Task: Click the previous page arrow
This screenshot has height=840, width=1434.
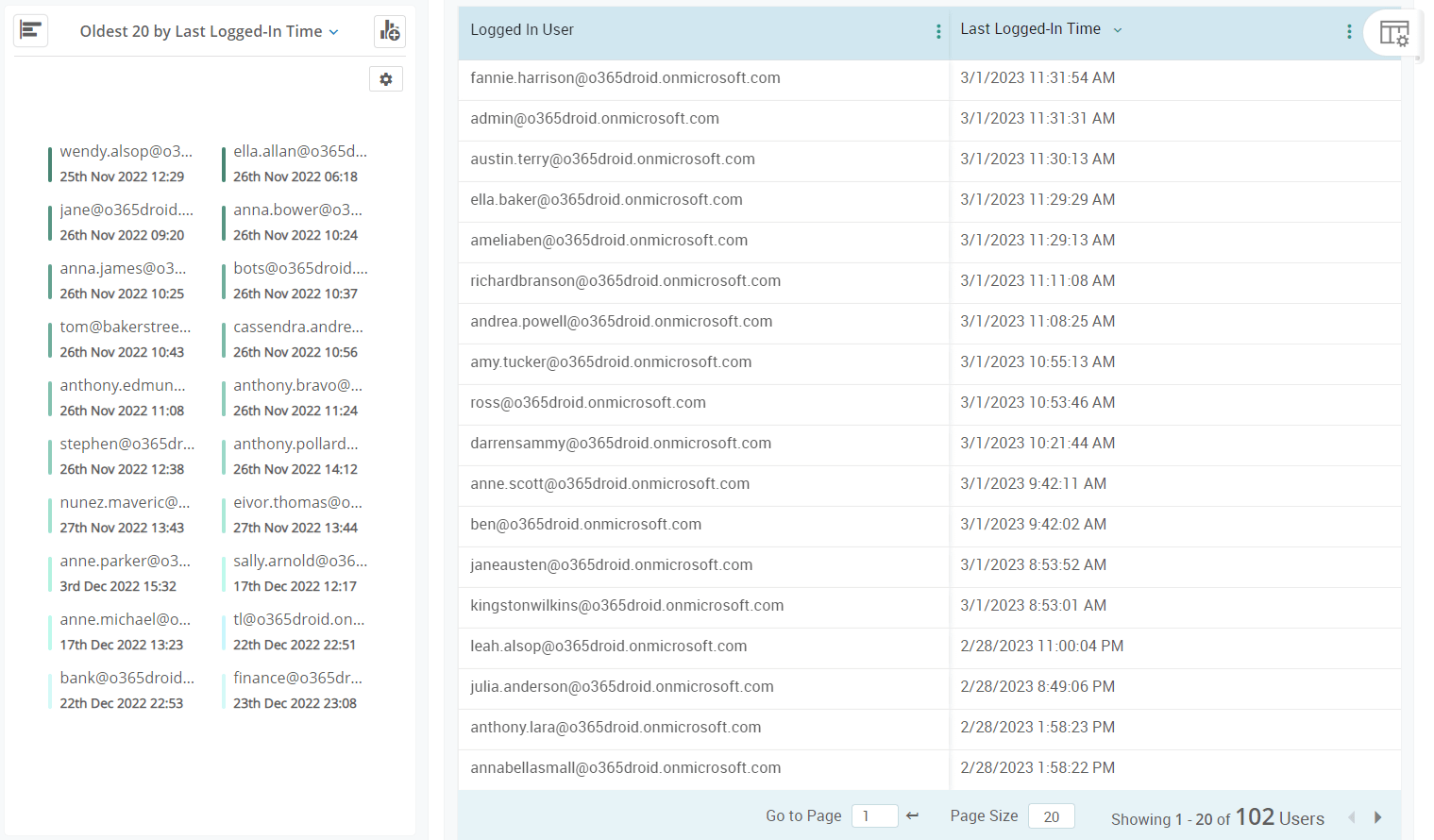Action: coord(1351,817)
